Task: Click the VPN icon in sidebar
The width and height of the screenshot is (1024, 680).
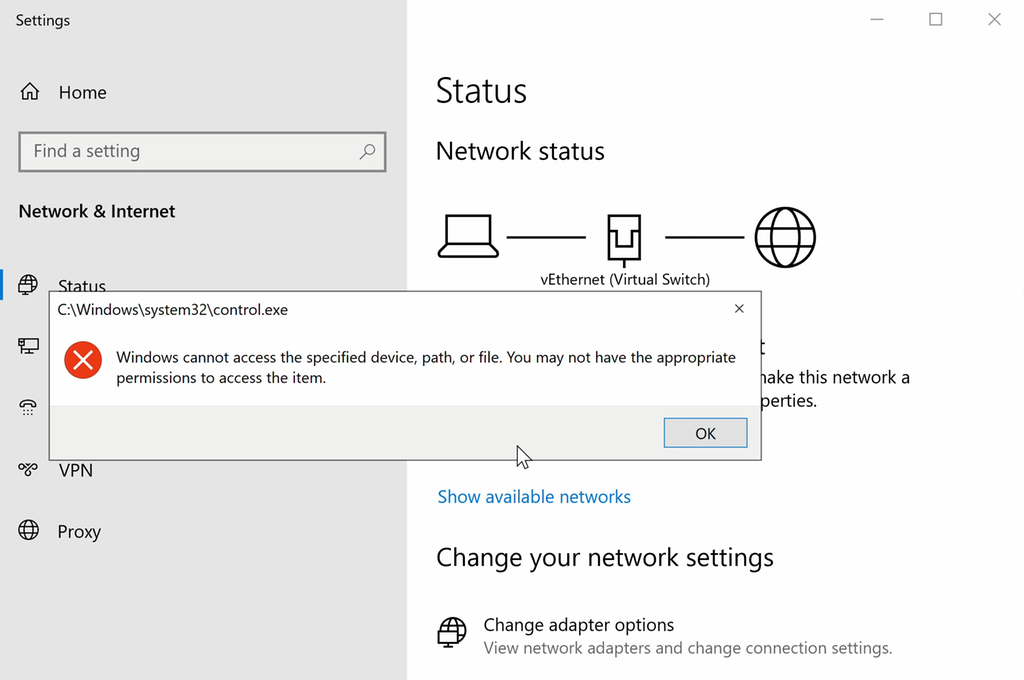Action: click(x=28, y=468)
